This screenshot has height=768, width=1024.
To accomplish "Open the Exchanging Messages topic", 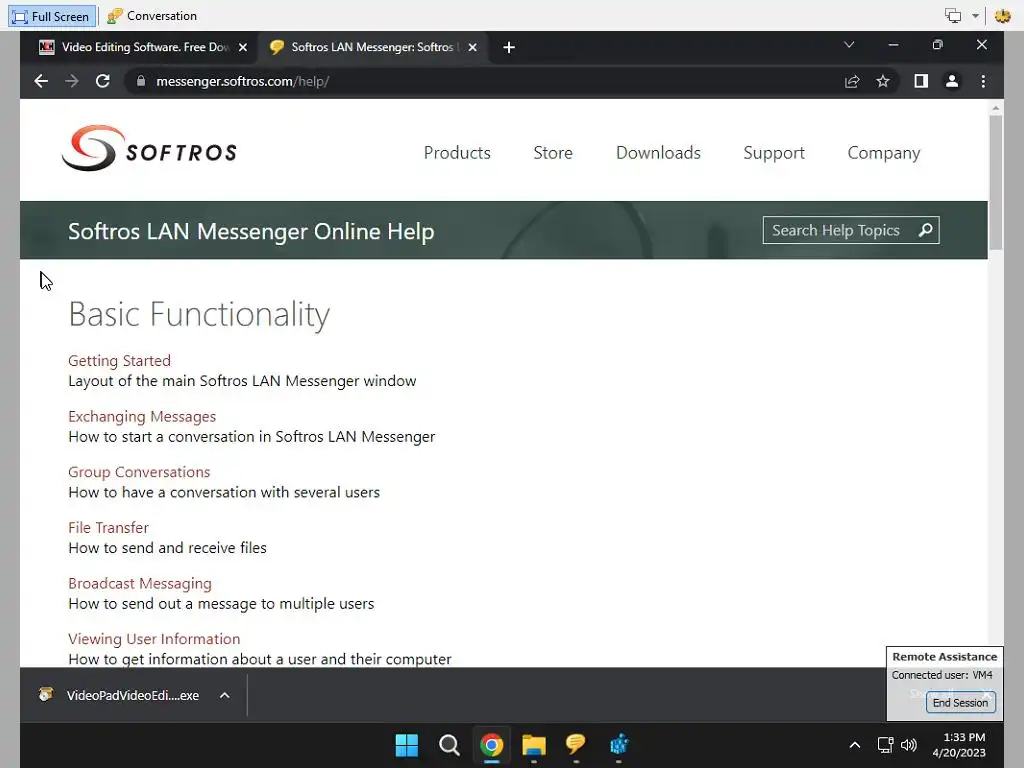I will coord(142,416).
